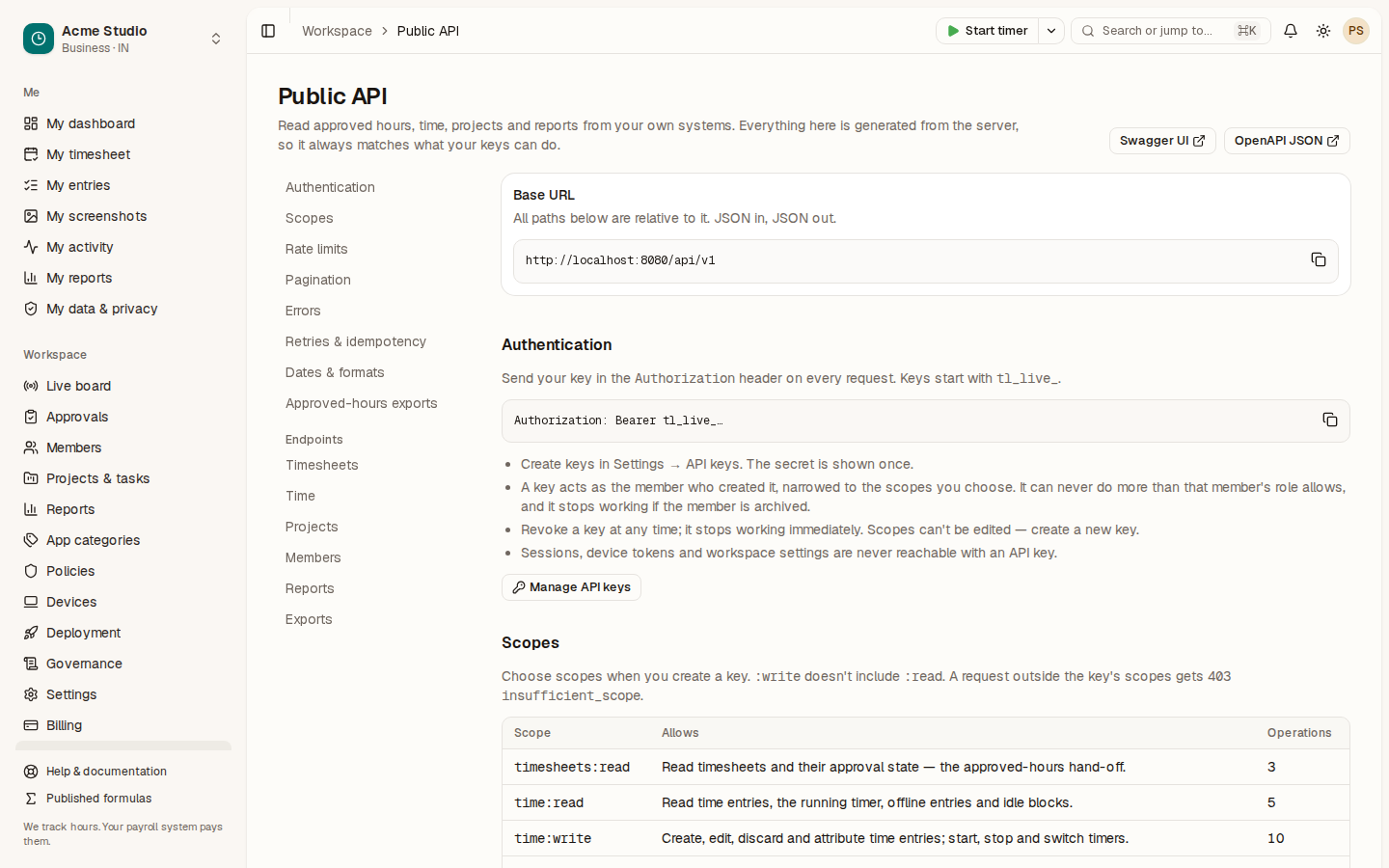Open Published formulas
This screenshot has width=1389, height=868.
click(123, 799)
